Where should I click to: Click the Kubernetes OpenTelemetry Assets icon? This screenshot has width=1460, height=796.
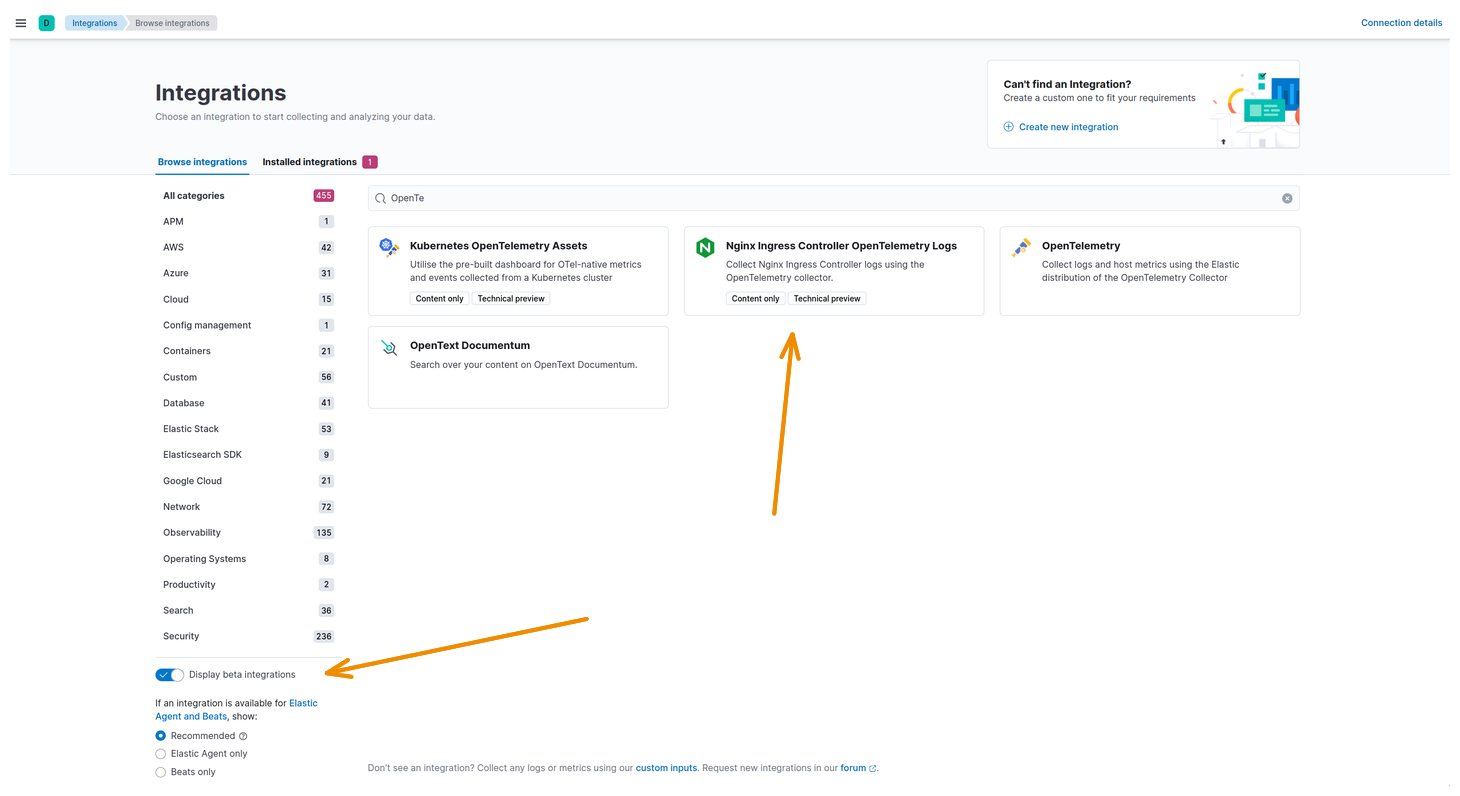pos(390,248)
